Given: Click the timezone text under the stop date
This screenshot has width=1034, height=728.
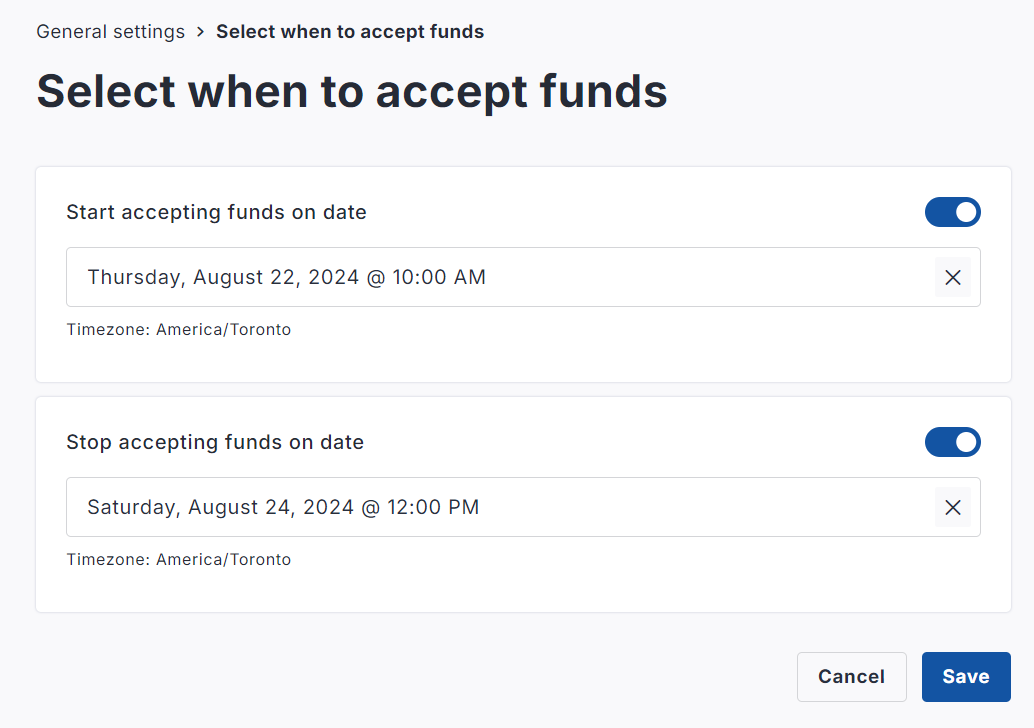Looking at the screenshot, I should (x=179, y=559).
